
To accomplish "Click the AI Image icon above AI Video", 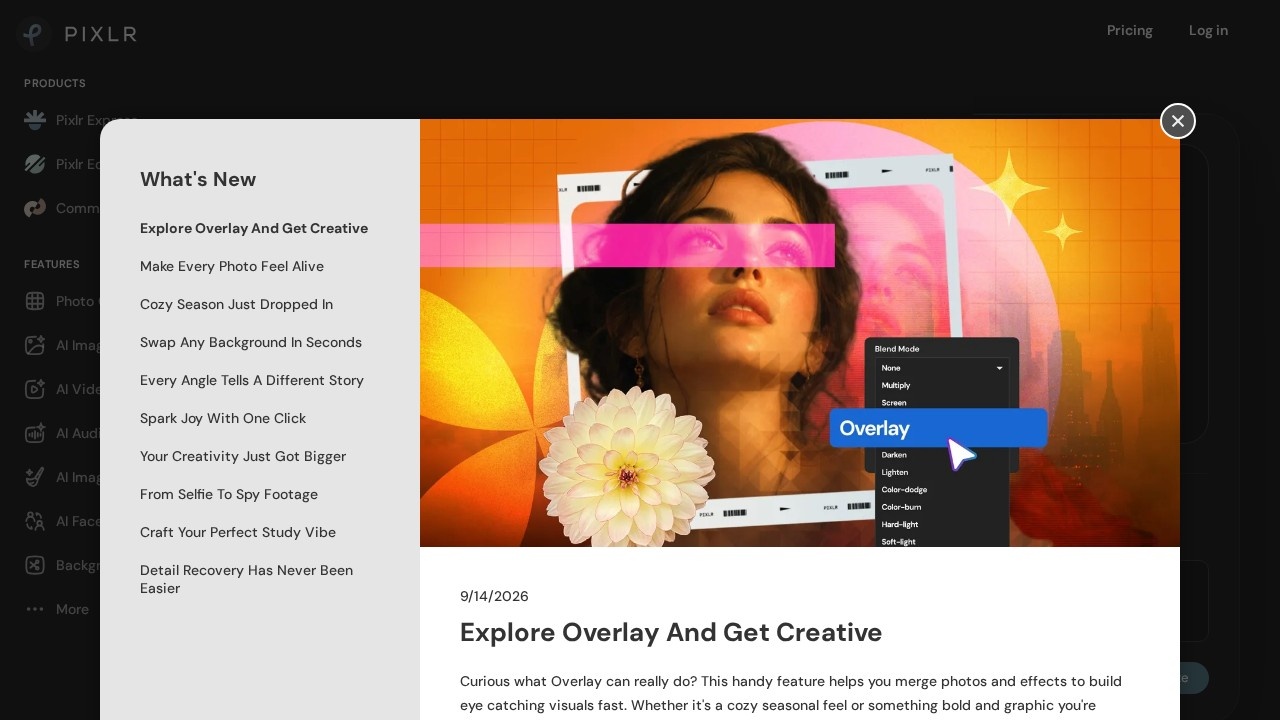I will pyautogui.click(x=35, y=345).
